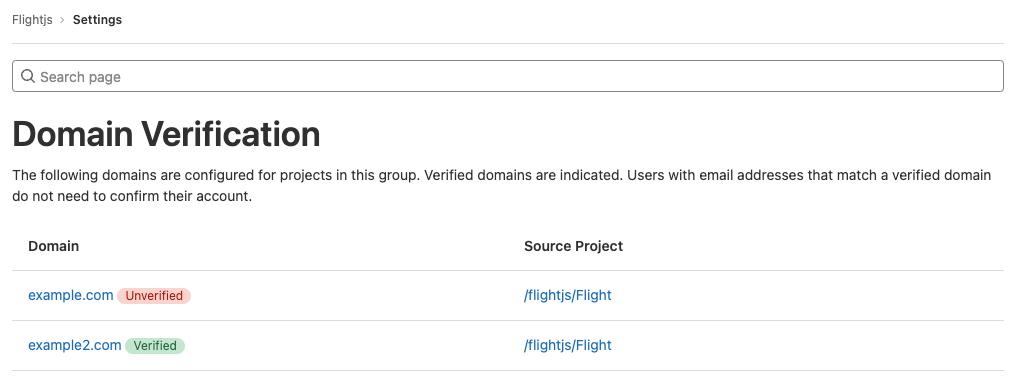Click the domains description paragraph

coord(502,186)
